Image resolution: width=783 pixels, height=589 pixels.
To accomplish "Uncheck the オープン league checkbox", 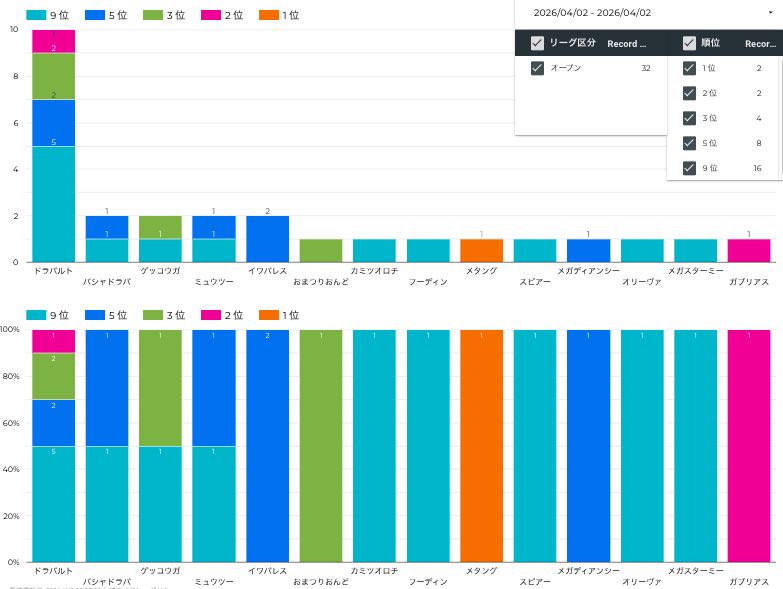I will point(537,68).
